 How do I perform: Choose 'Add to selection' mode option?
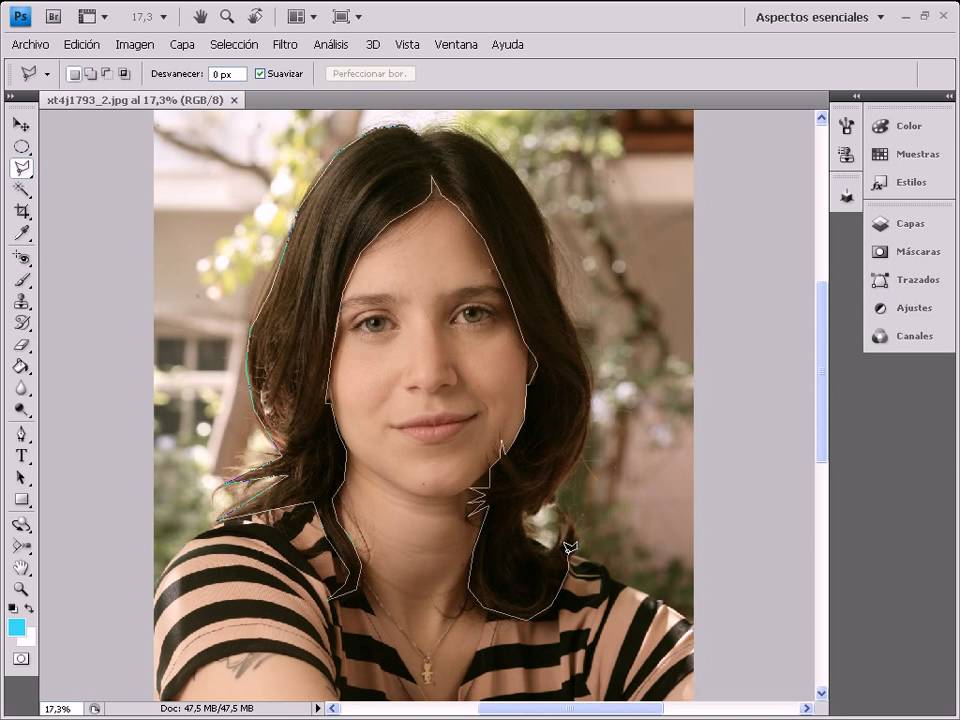click(x=90, y=74)
